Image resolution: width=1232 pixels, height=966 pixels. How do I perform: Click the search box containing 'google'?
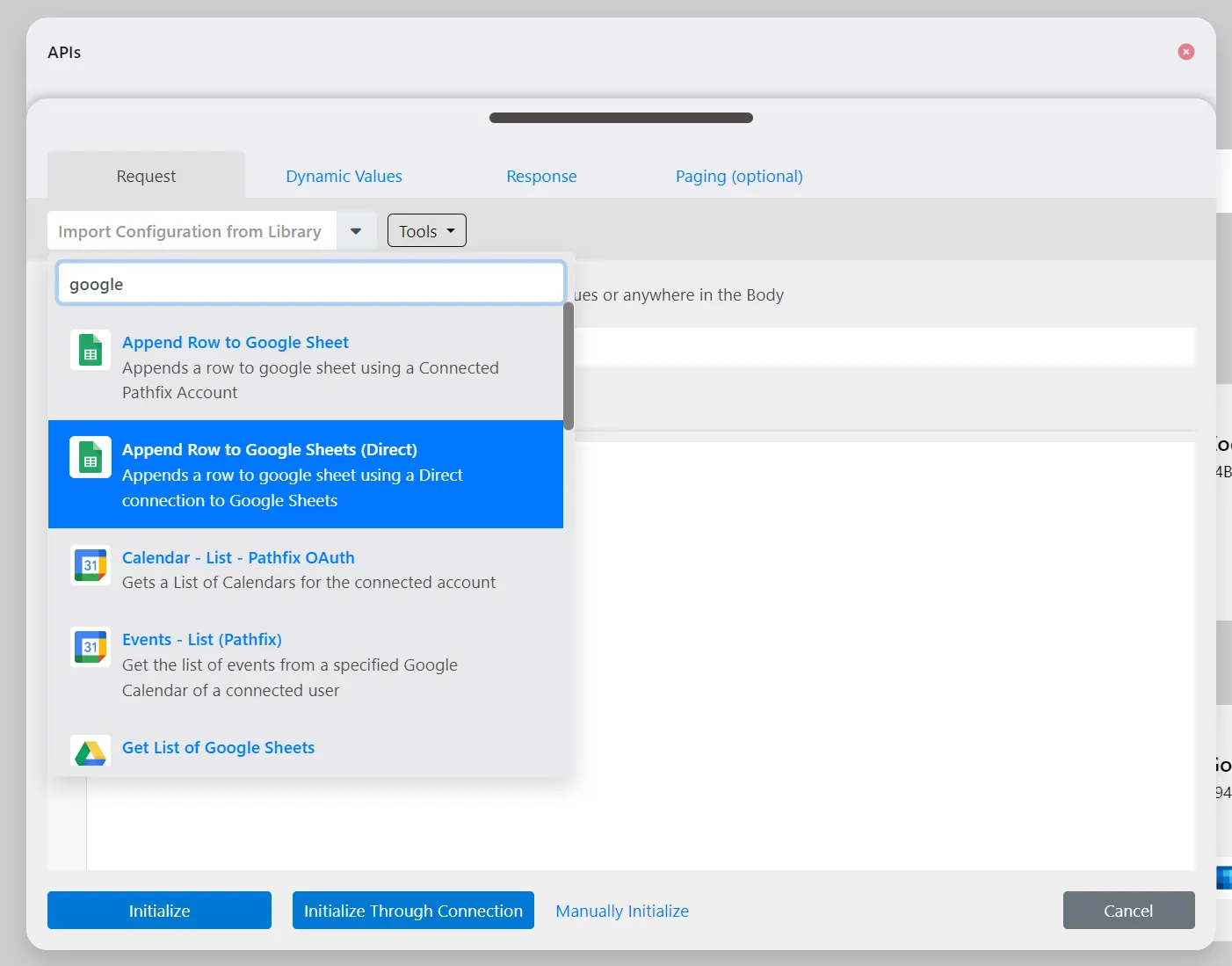[310, 284]
